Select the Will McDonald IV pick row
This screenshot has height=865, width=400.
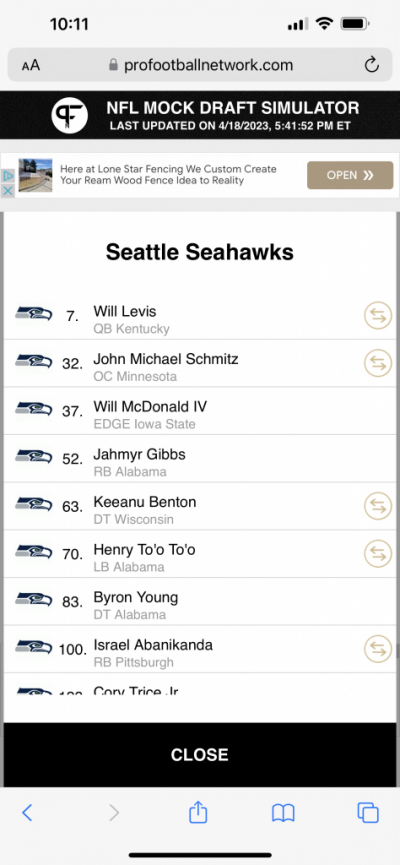point(200,411)
